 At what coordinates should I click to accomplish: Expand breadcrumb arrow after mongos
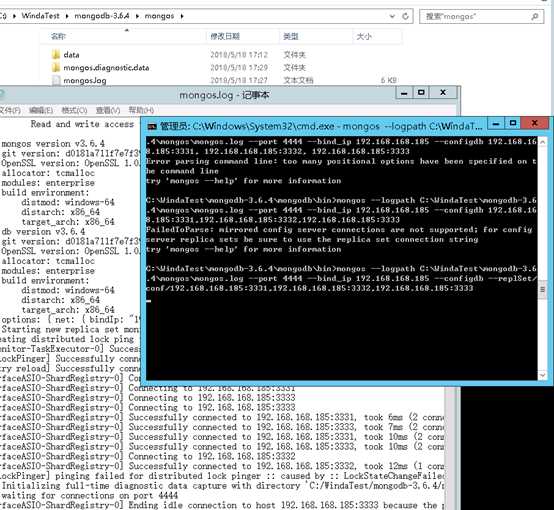click(182, 16)
